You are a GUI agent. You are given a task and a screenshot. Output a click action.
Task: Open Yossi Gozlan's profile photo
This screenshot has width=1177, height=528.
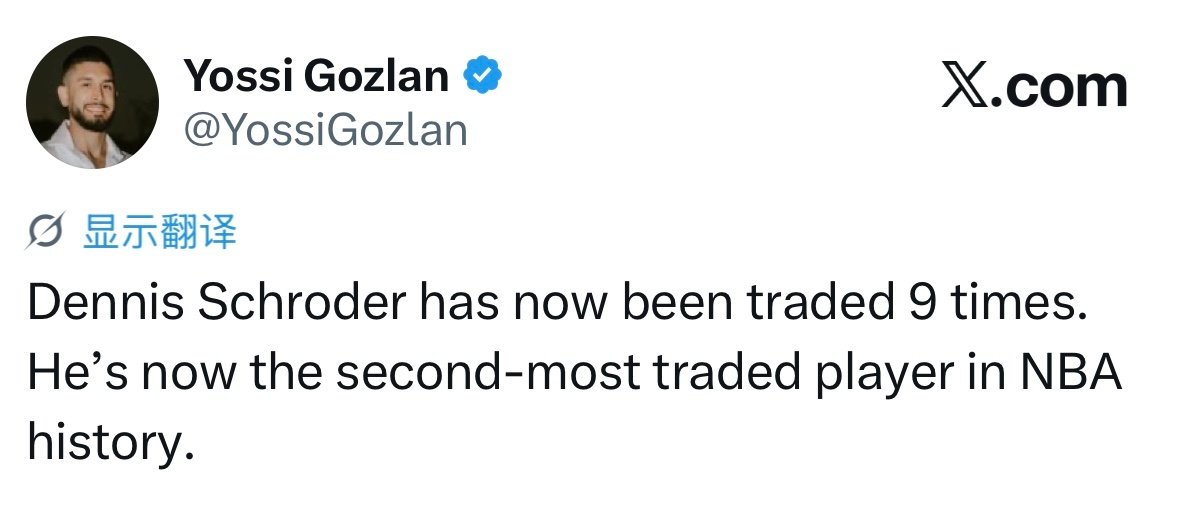tap(92, 102)
